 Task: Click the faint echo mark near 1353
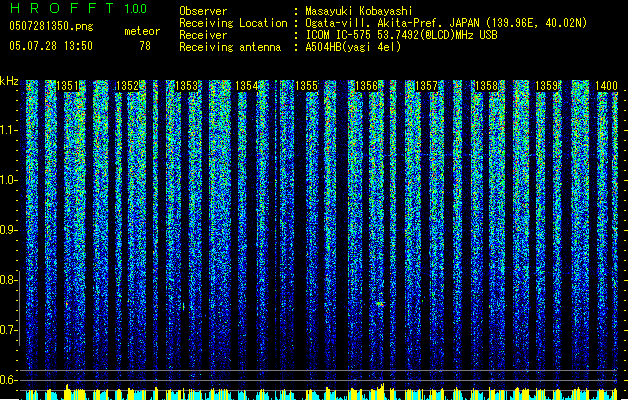click(184, 307)
